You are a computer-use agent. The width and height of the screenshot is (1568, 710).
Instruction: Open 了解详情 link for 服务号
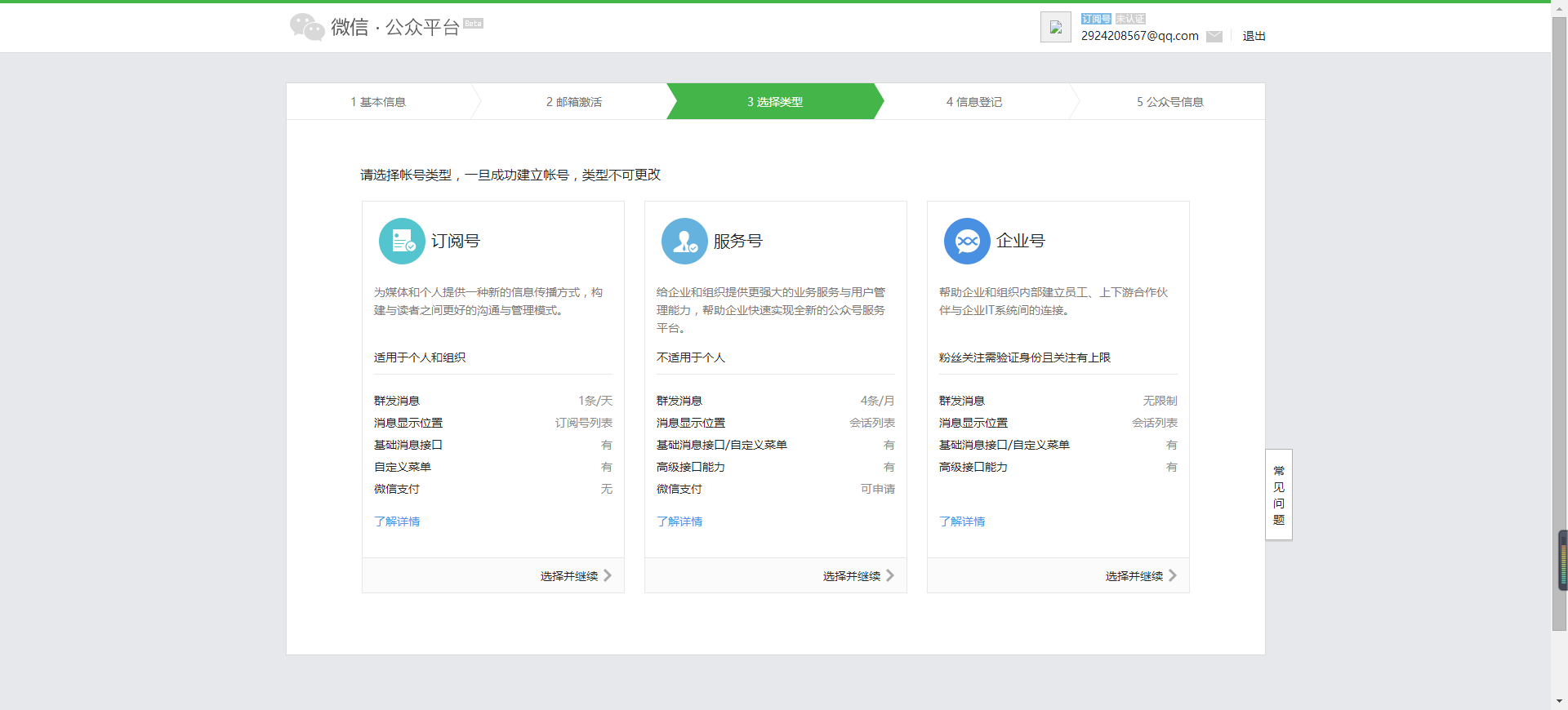pos(679,521)
